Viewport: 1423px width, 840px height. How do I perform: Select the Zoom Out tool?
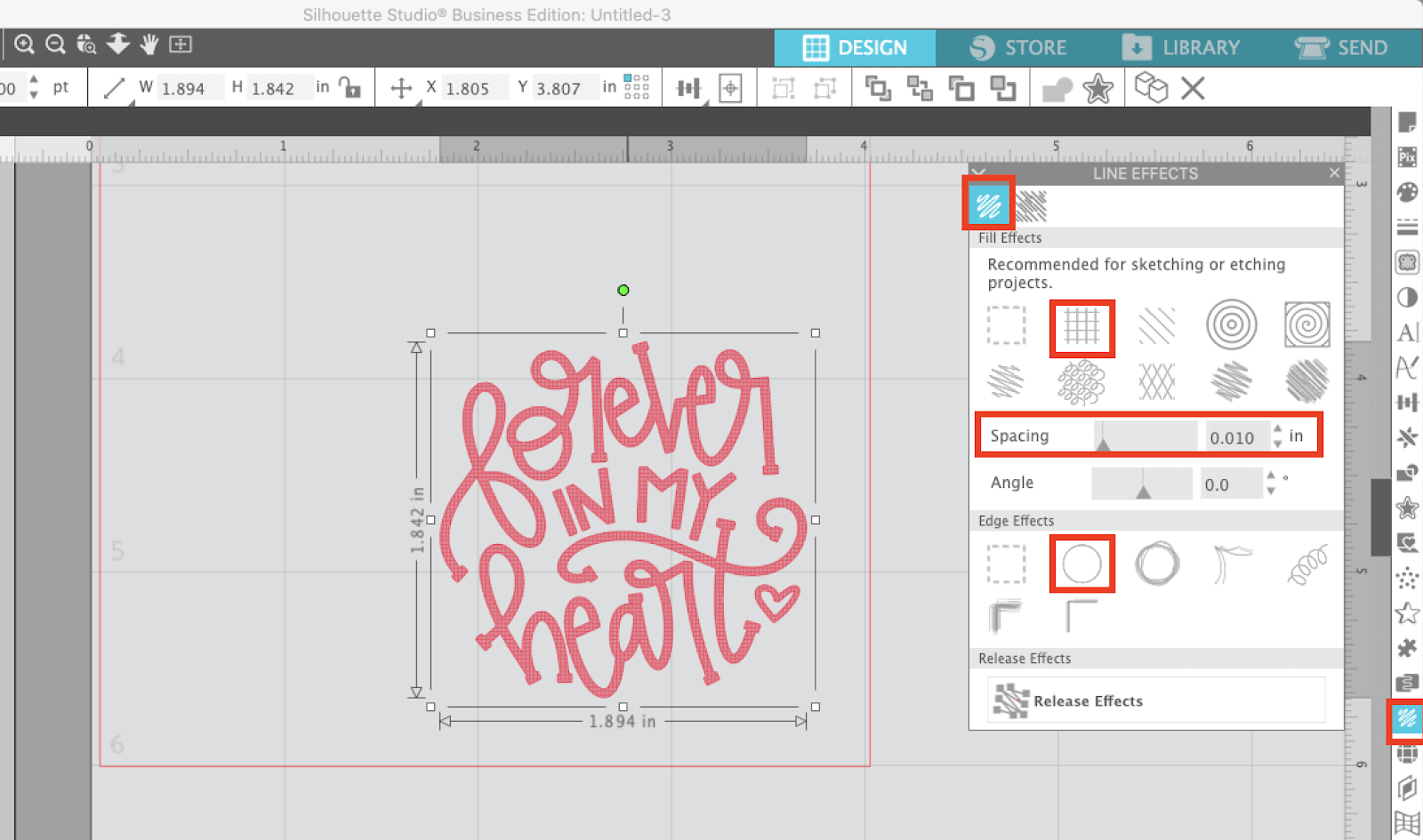(x=55, y=44)
